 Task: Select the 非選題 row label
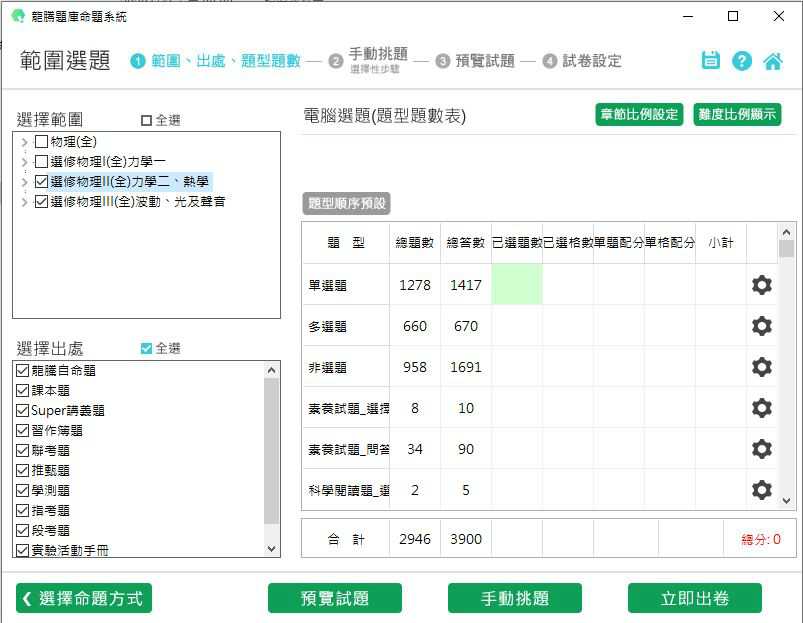coord(328,367)
